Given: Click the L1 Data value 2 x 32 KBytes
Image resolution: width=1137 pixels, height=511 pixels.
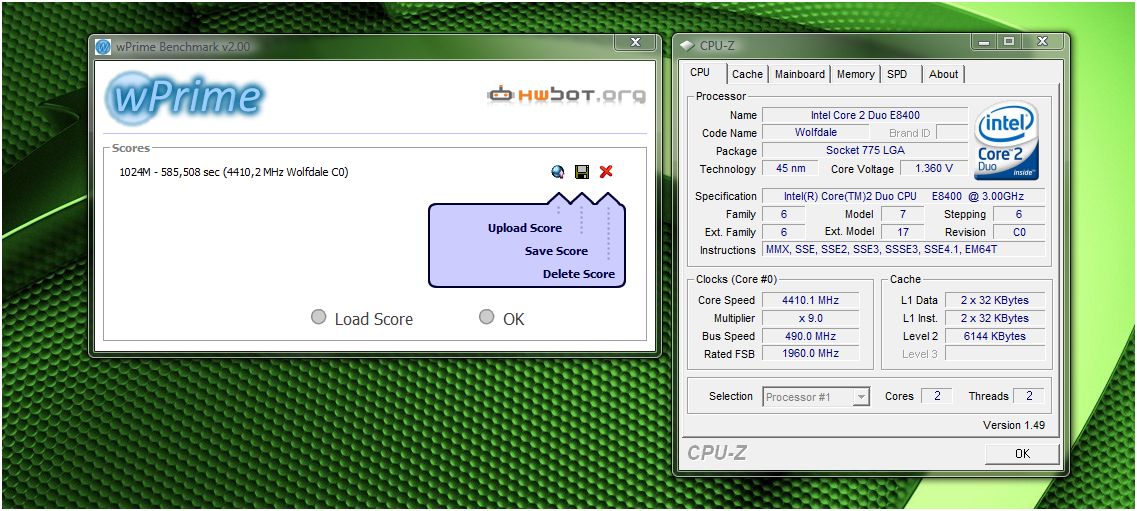Looking at the screenshot, I should coord(995,300).
